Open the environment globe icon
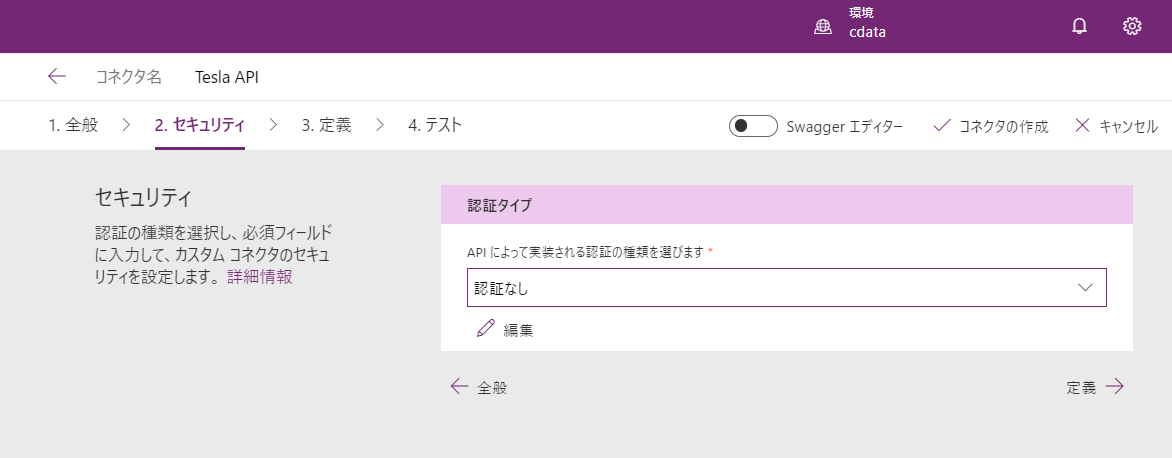 click(x=823, y=27)
